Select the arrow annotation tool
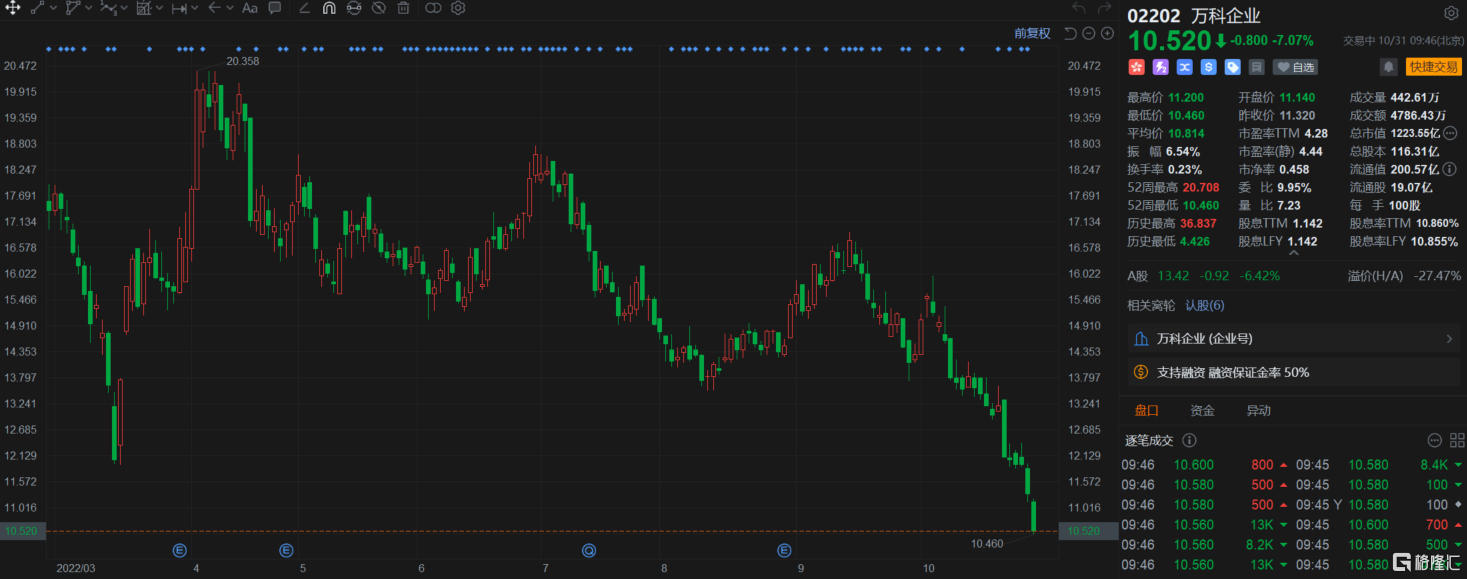The width and height of the screenshot is (1467, 579). click(214, 8)
